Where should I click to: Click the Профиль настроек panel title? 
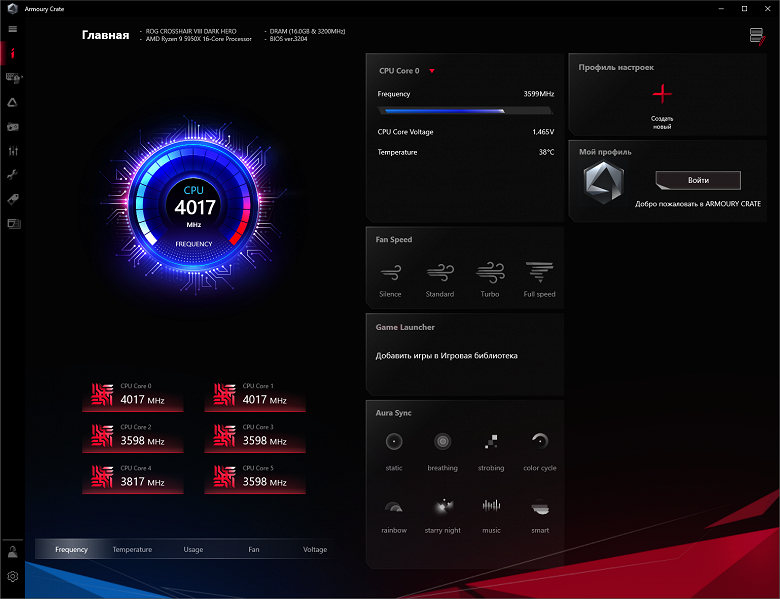tap(616, 67)
